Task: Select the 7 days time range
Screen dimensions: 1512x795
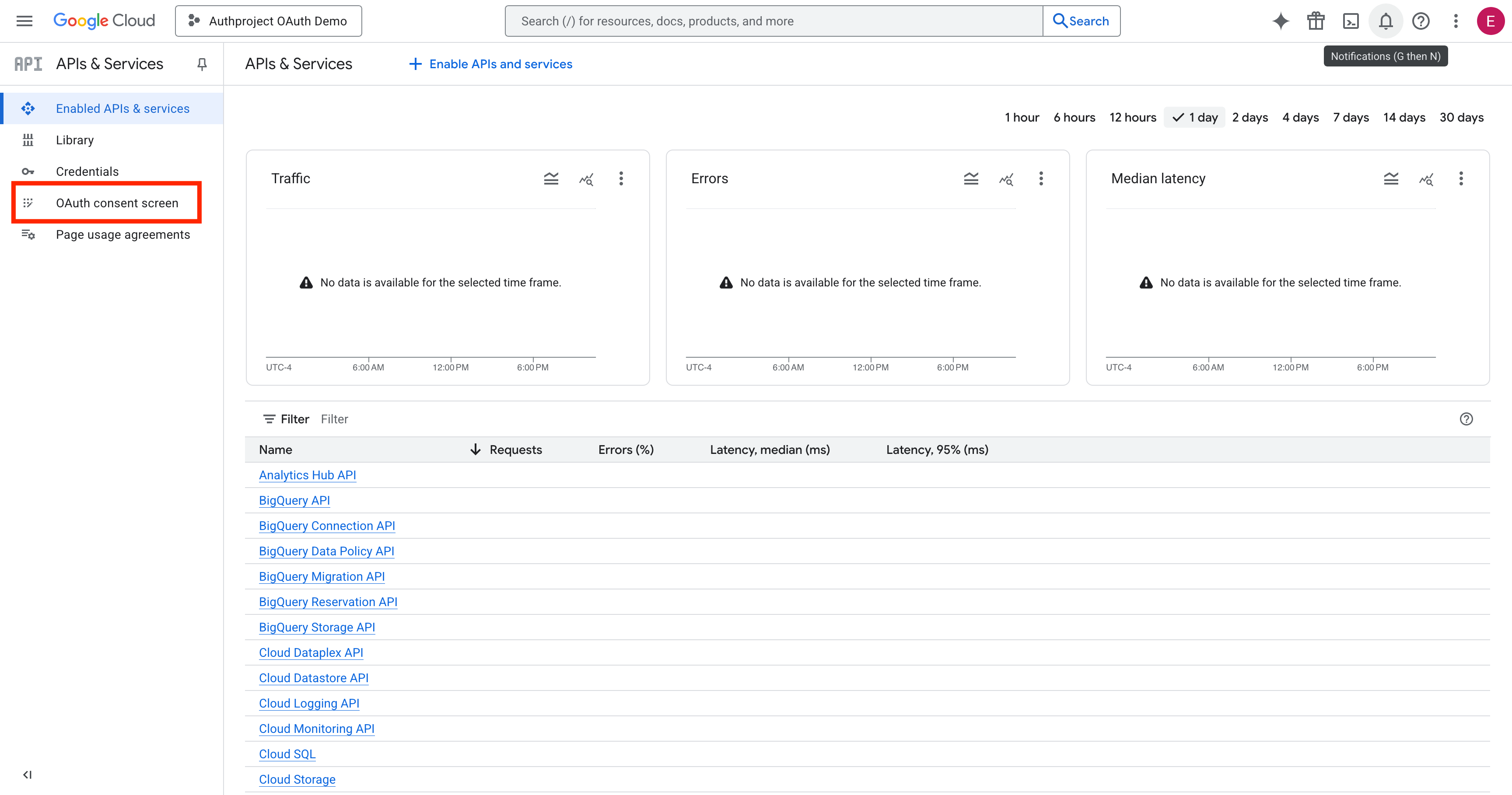Action: [x=1351, y=117]
